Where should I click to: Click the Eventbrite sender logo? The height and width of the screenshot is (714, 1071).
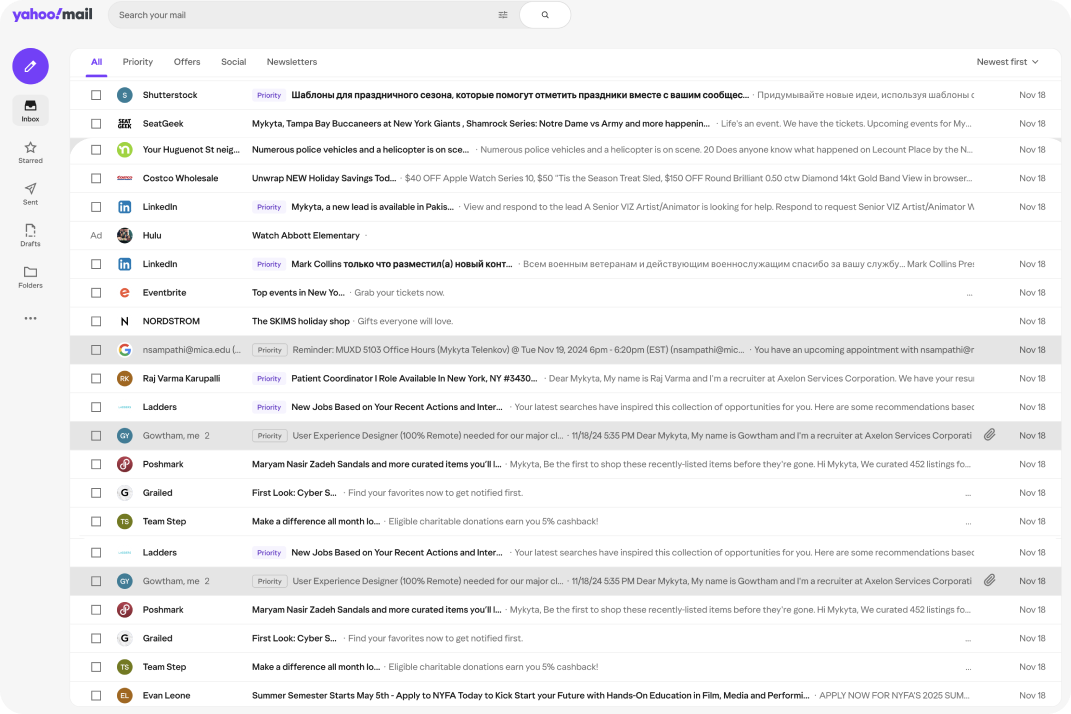coord(124,292)
